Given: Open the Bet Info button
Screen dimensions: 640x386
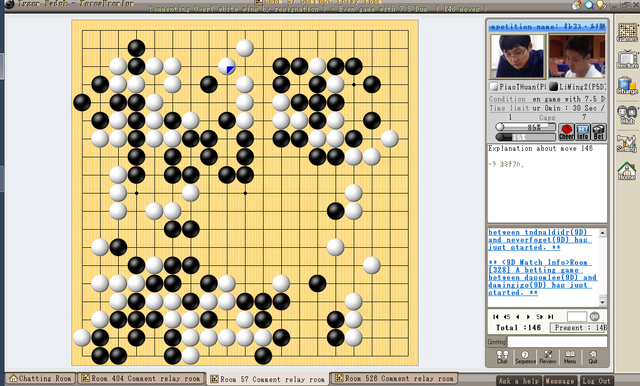Looking at the screenshot, I should [582, 132].
